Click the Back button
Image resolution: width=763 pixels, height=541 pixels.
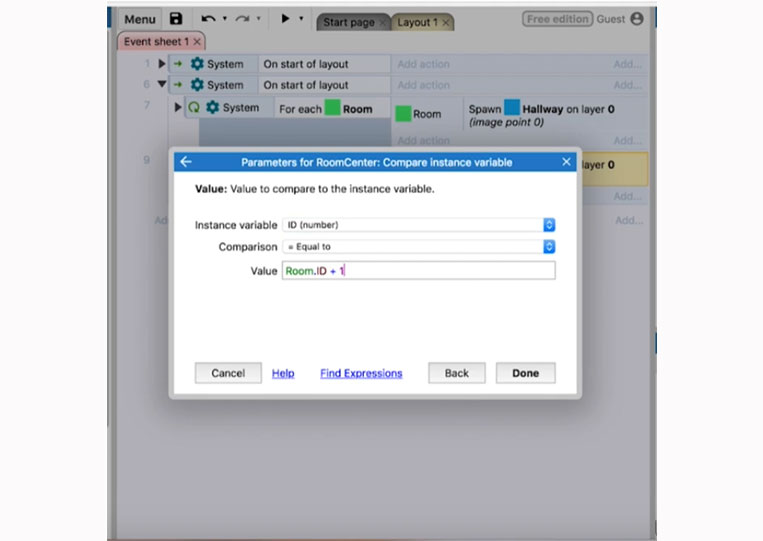click(x=456, y=373)
